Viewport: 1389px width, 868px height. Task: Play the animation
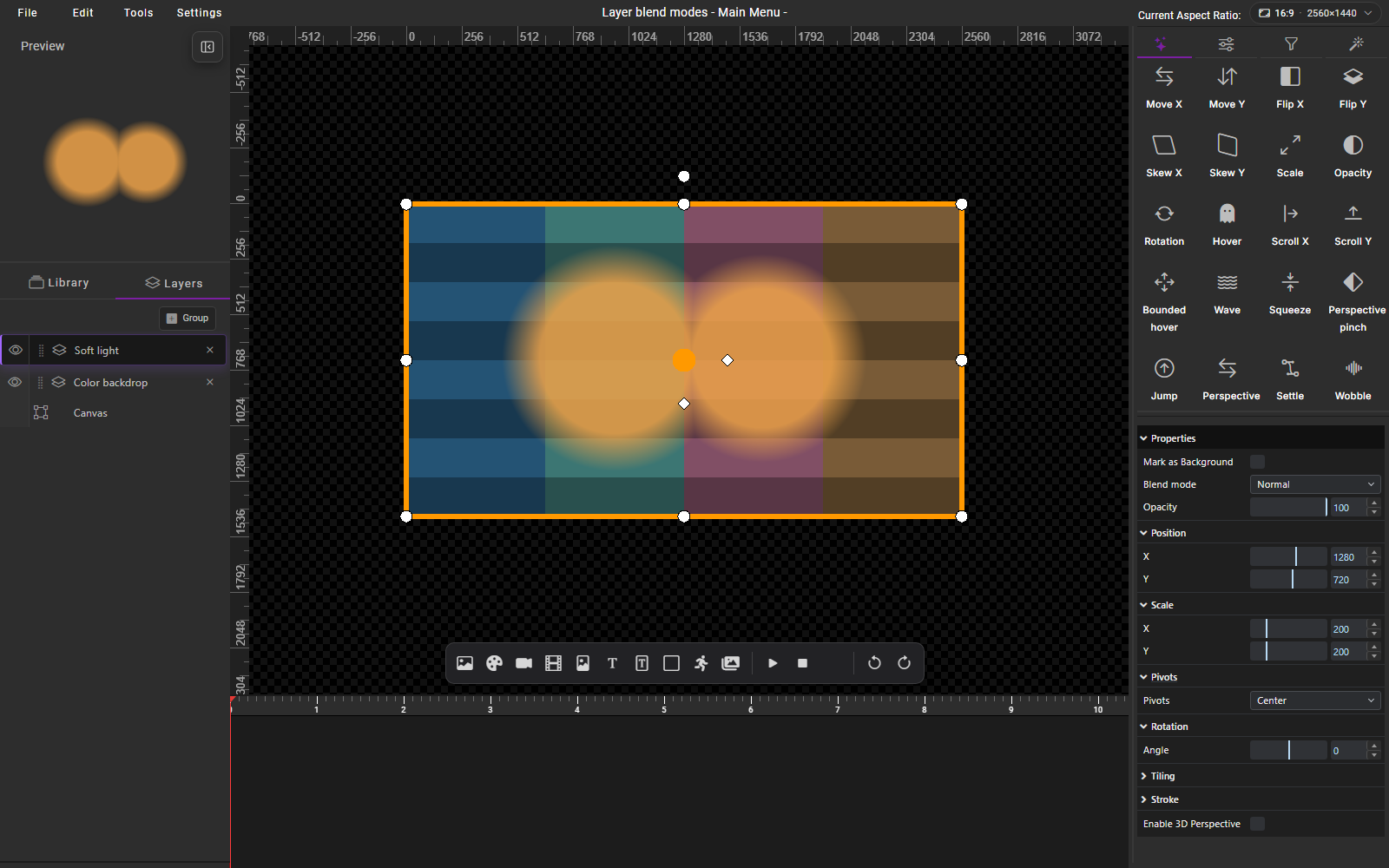[773, 663]
